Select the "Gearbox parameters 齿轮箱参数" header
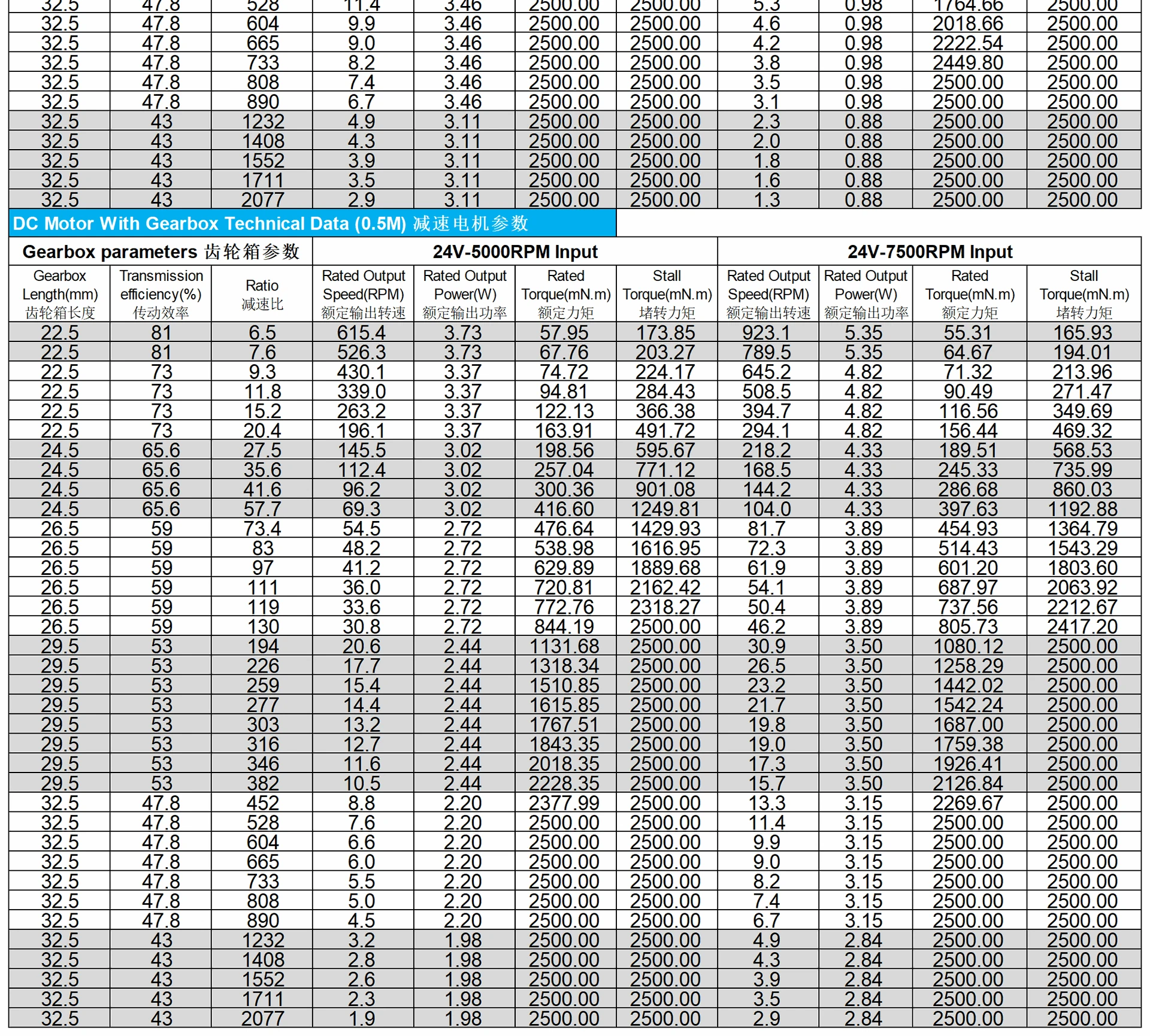This screenshot has height=1036, width=1150. coord(161,252)
